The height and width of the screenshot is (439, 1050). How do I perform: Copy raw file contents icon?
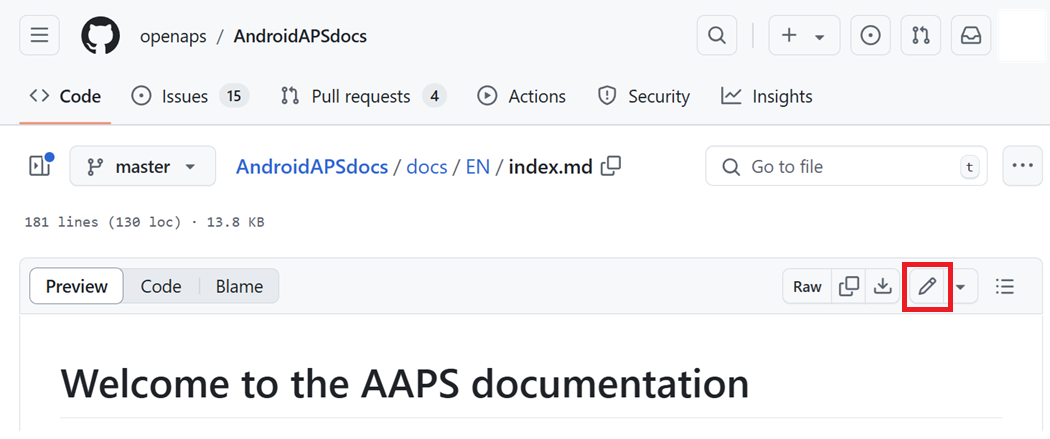click(x=848, y=286)
